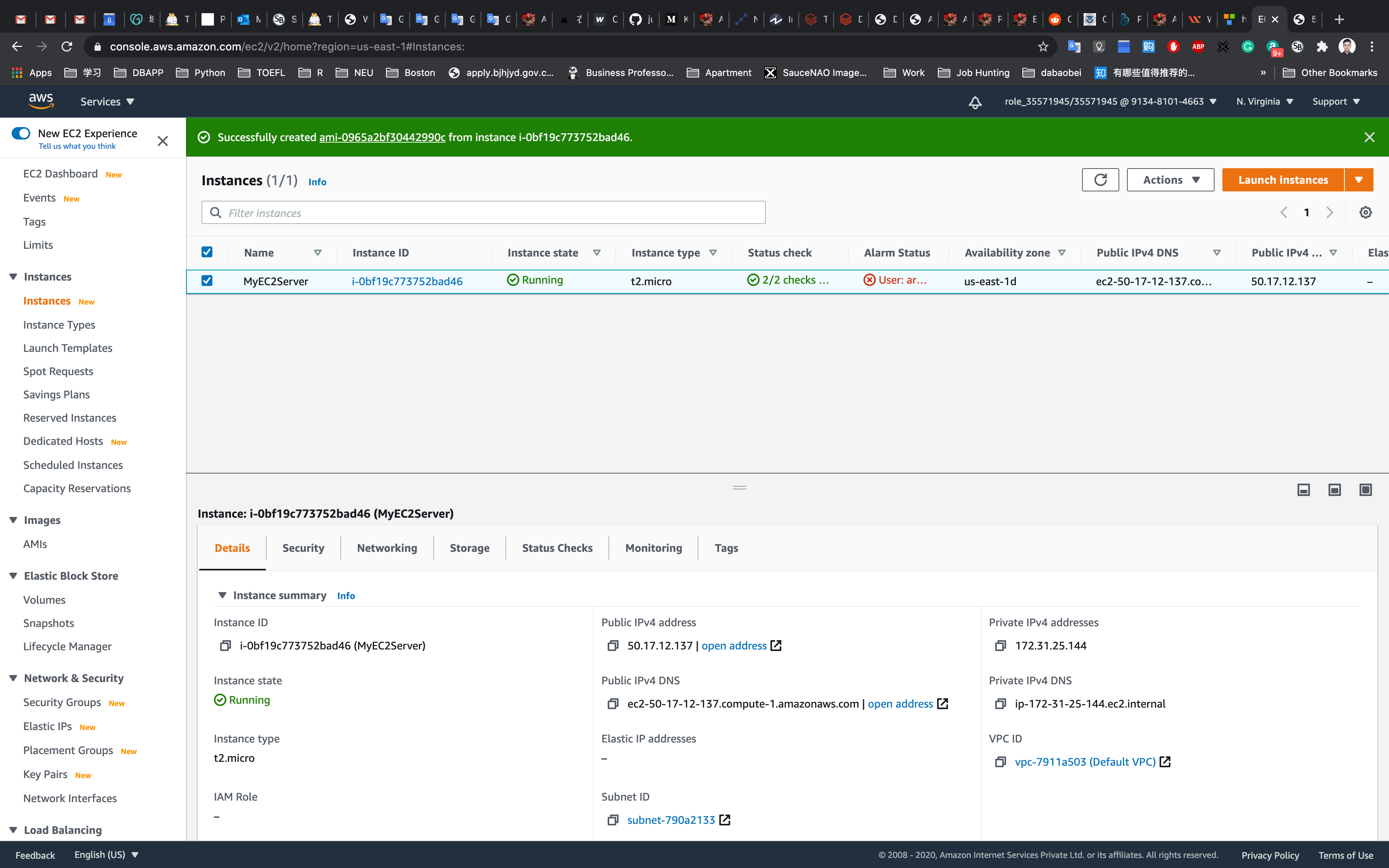Copy the public IPv4 address 50.17.12.137

tap(612, 646)
